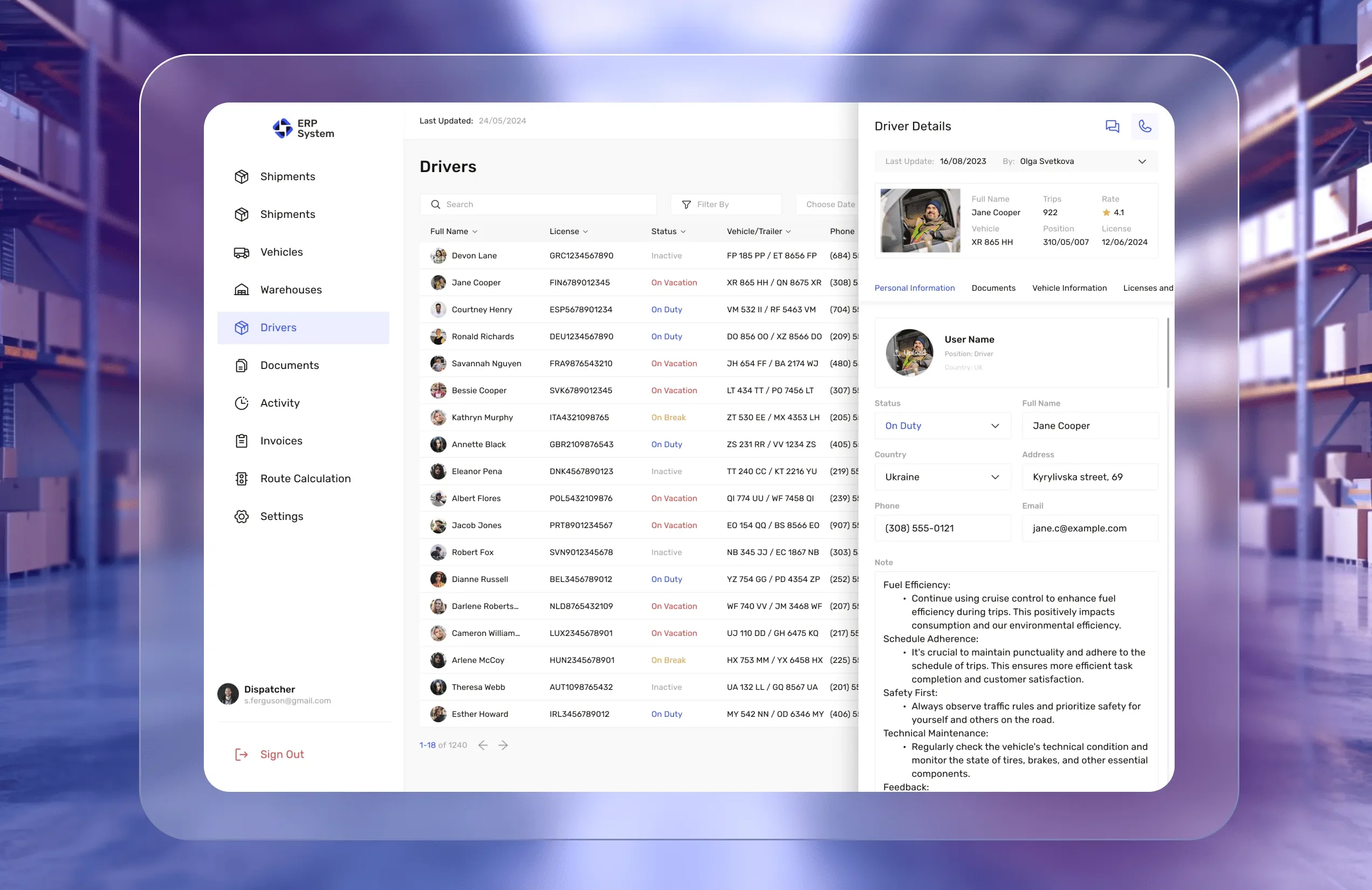This screenshot has height=890, width=1372.
Task: Open the Country Ukraine dropdown
Action: (x=942, y=477)
